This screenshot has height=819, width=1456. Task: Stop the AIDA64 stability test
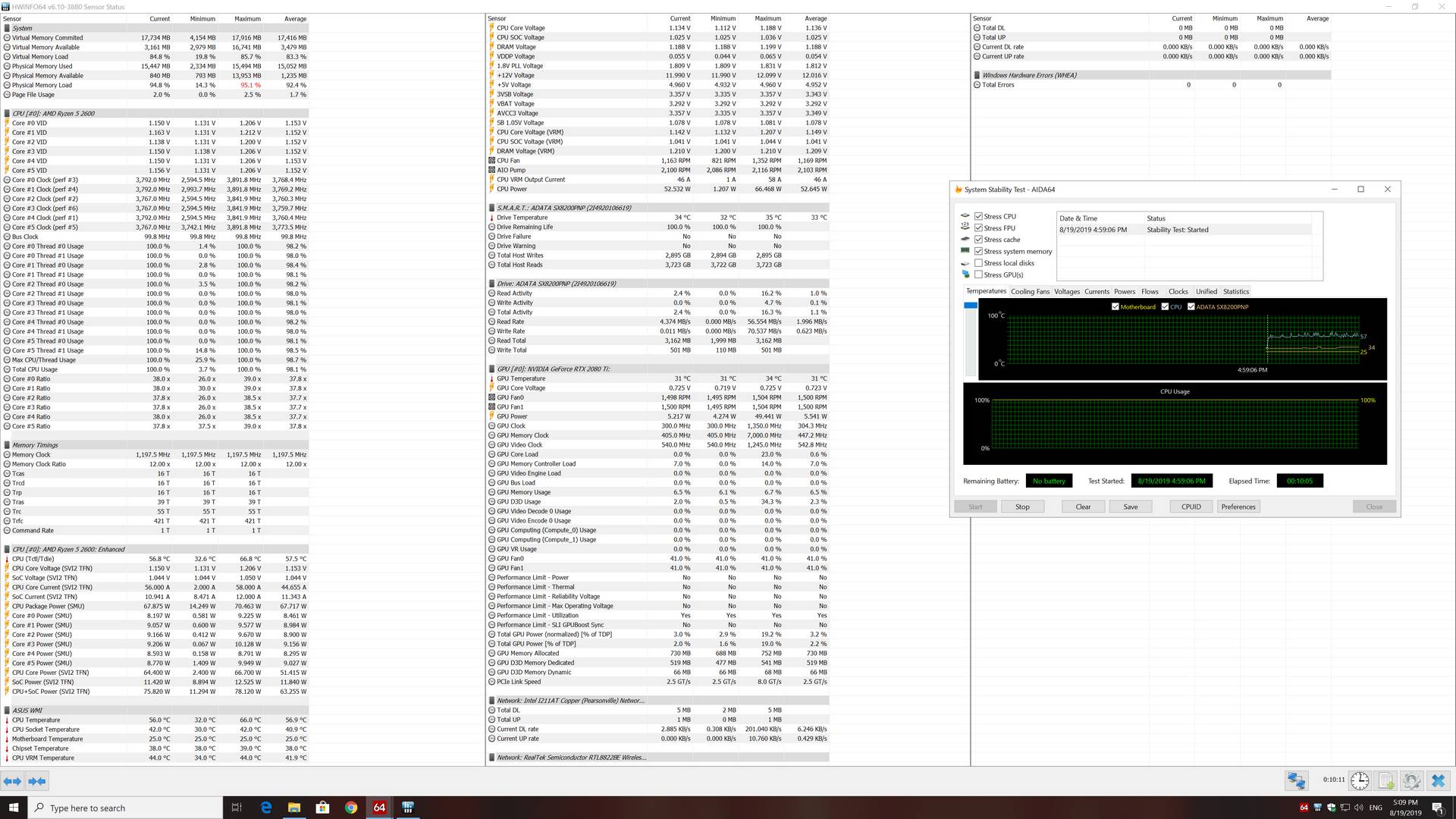[x=1022, y=507]
